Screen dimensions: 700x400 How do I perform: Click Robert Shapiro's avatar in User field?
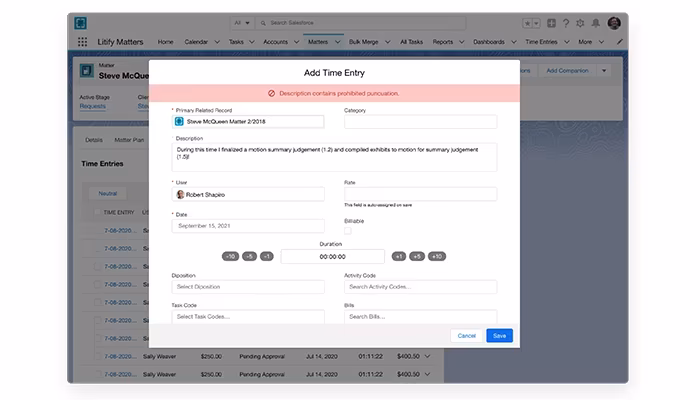(x=180, y=195)
